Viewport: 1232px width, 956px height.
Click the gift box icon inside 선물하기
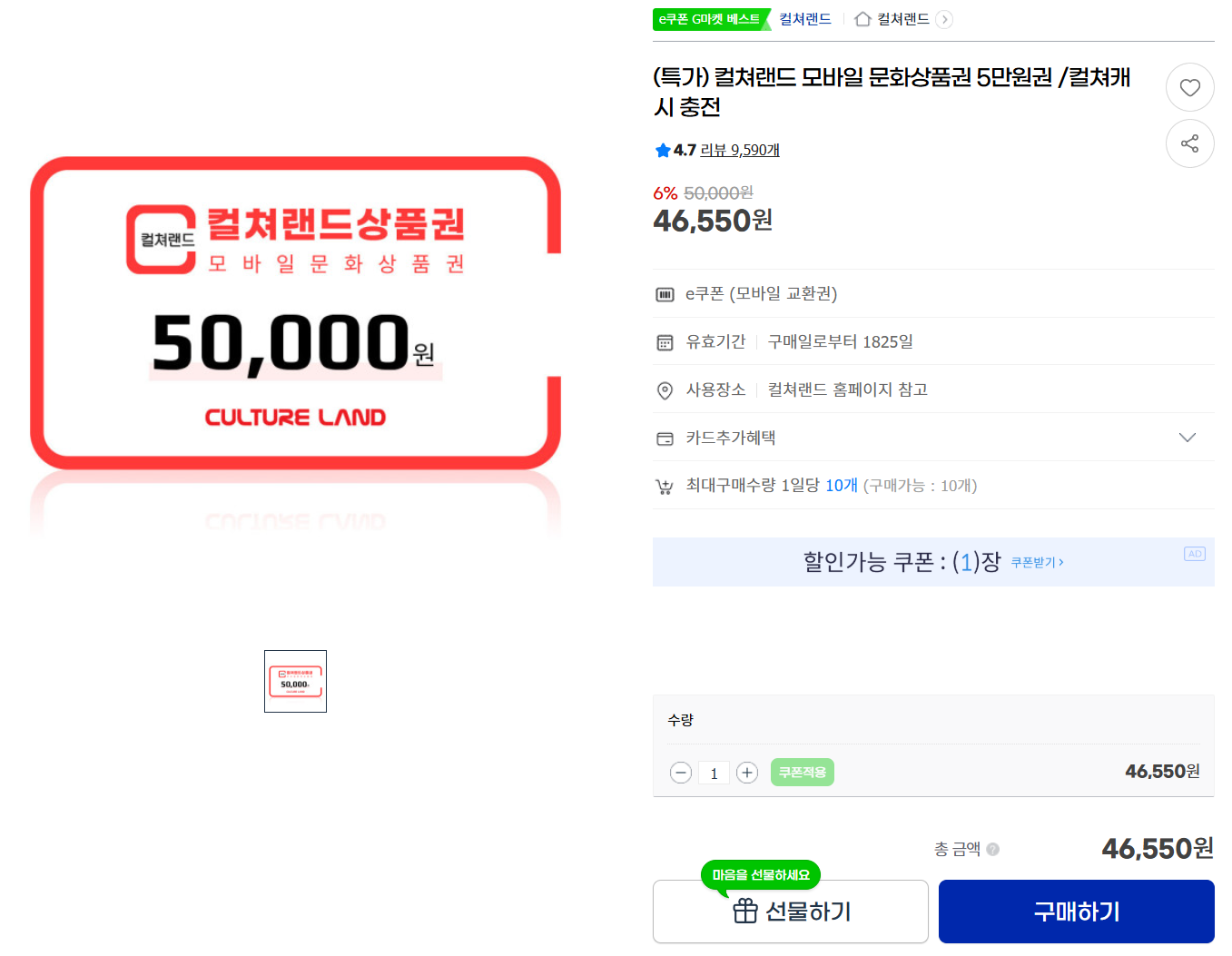point(745,912)
